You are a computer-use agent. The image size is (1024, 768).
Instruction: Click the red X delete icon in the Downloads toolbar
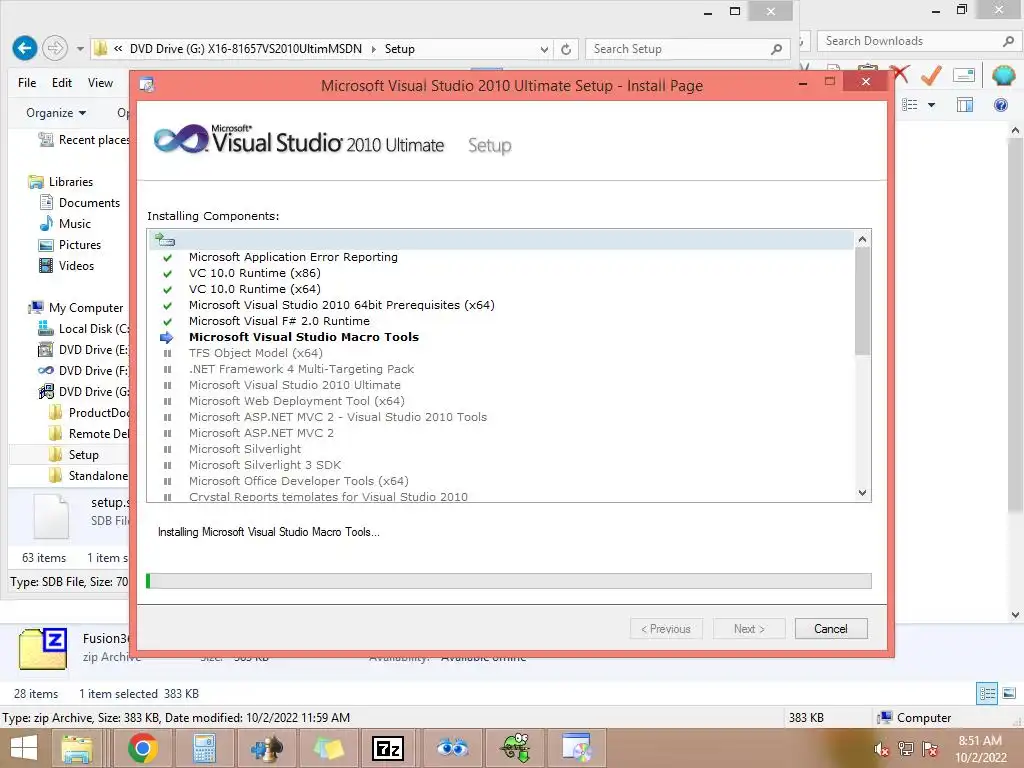pyautogui.click(x=901, y=74)
